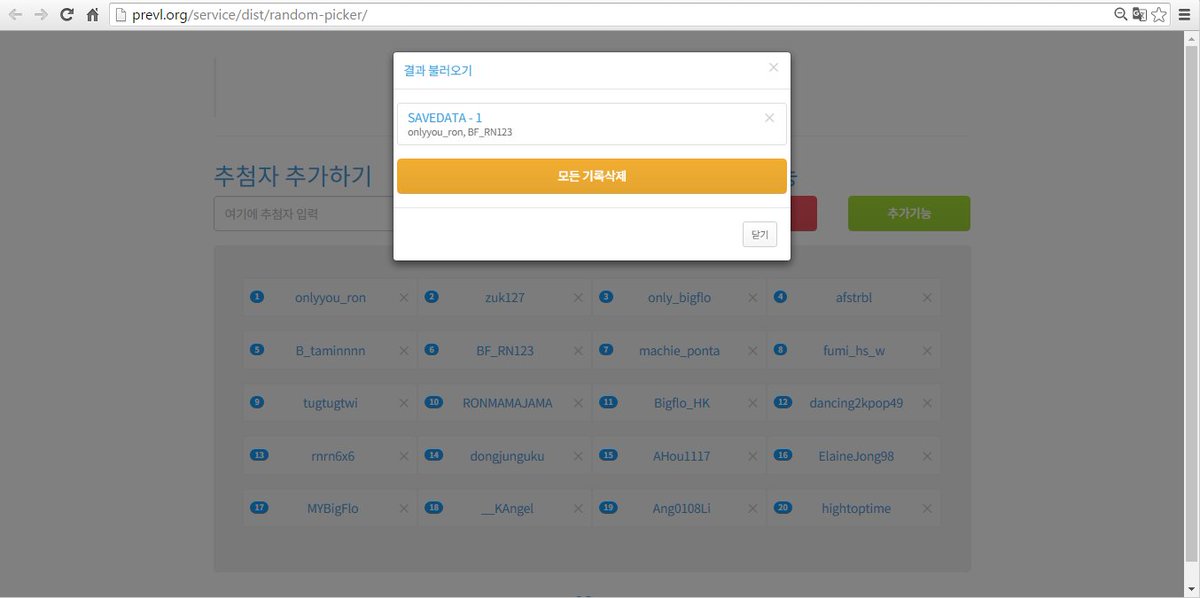Select participant entry hightoptime

(855, 508)
